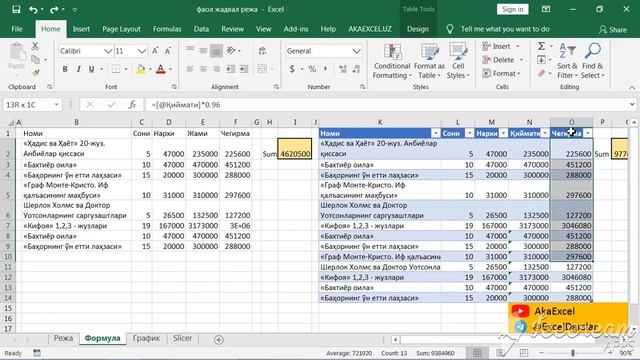The width and height of the screenshot is (640, 360).
Task: Decrease the font size
Action: 168,51
